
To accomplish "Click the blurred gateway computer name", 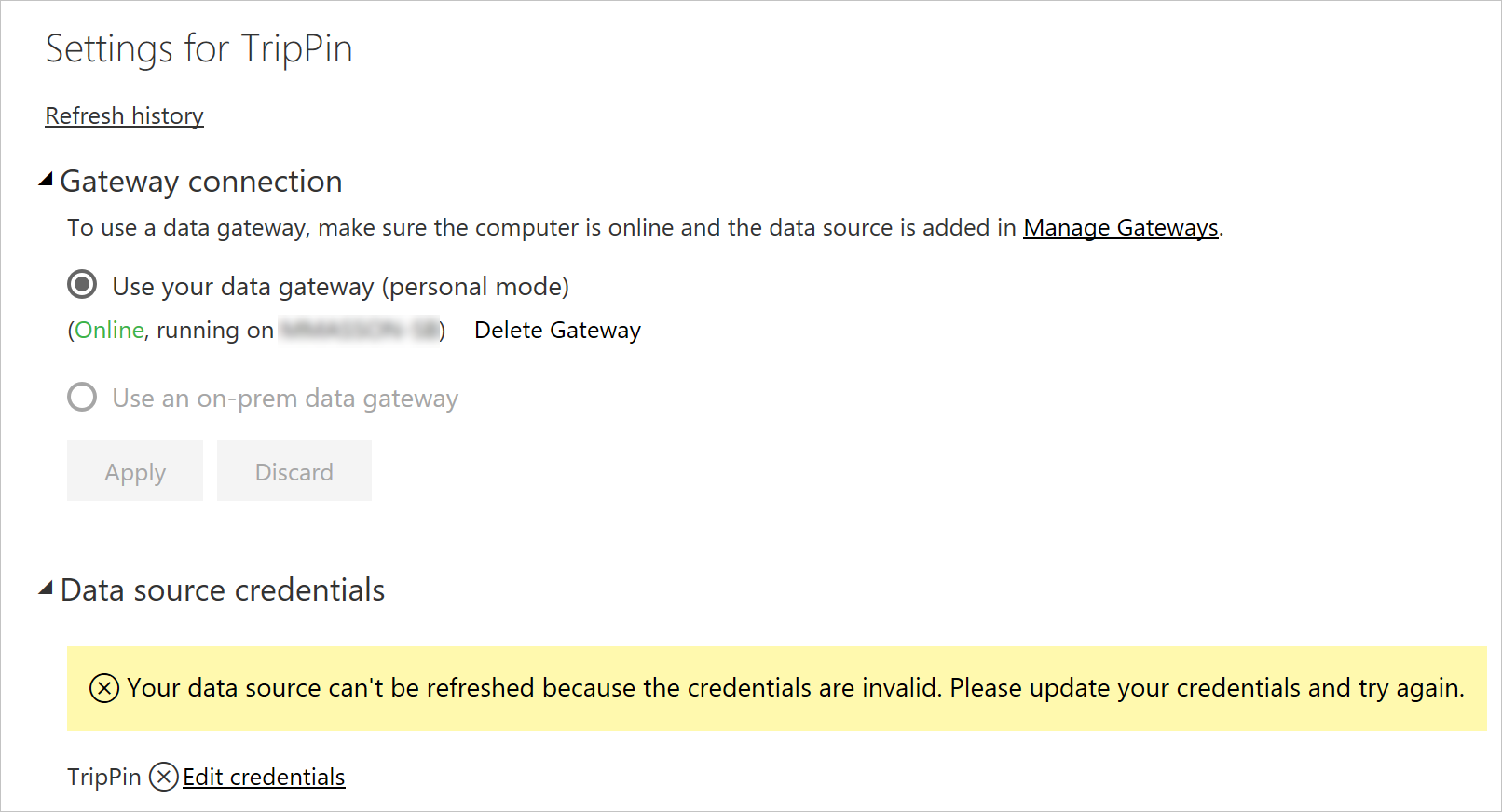I will point(359,331).
